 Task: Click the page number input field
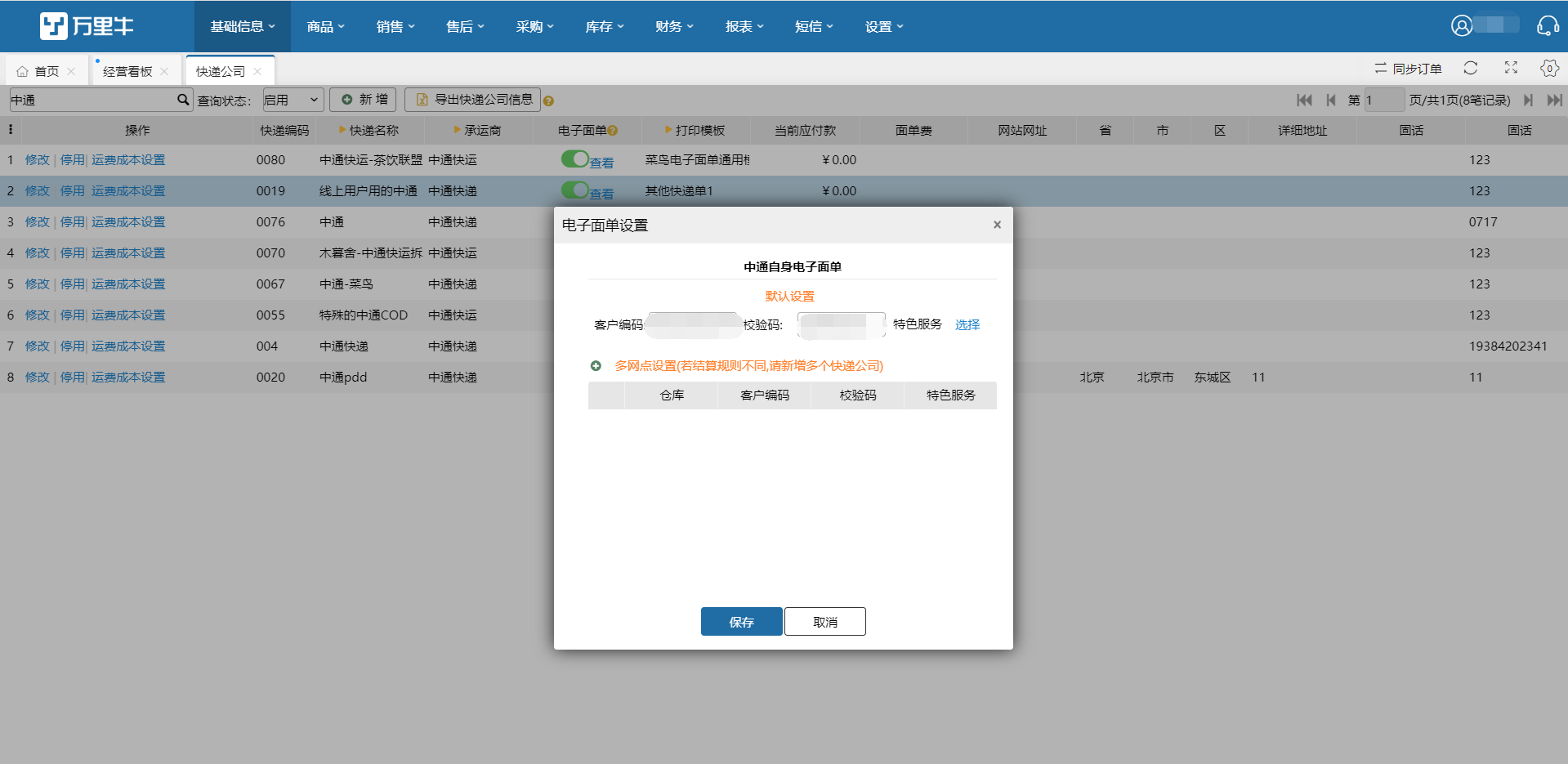(1383, 100)
